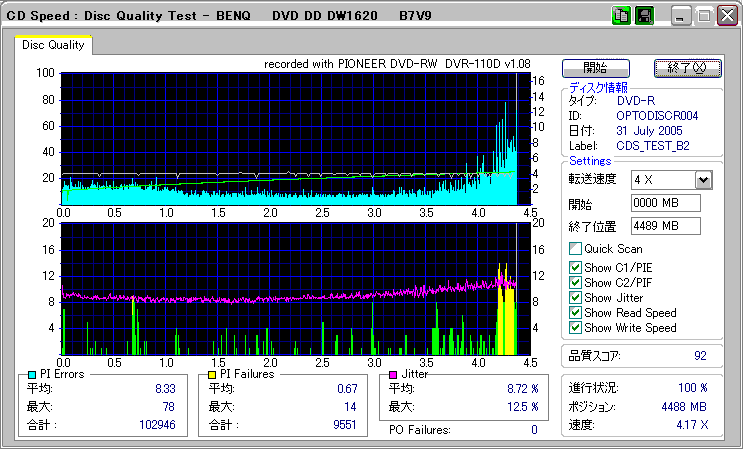
Task: Open the transfer speed dropdown arrow
Action: 703,180
